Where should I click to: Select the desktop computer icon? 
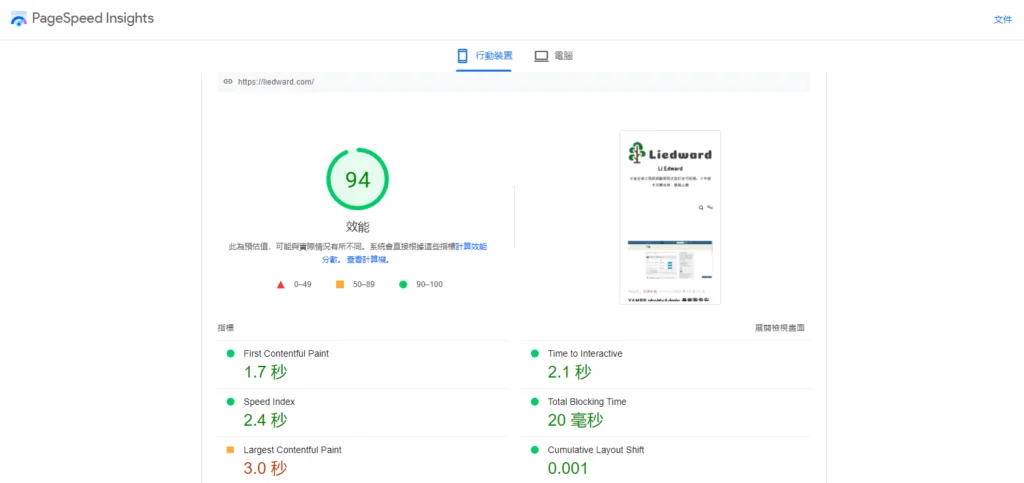pyautogui.click(x=541, y=56)
